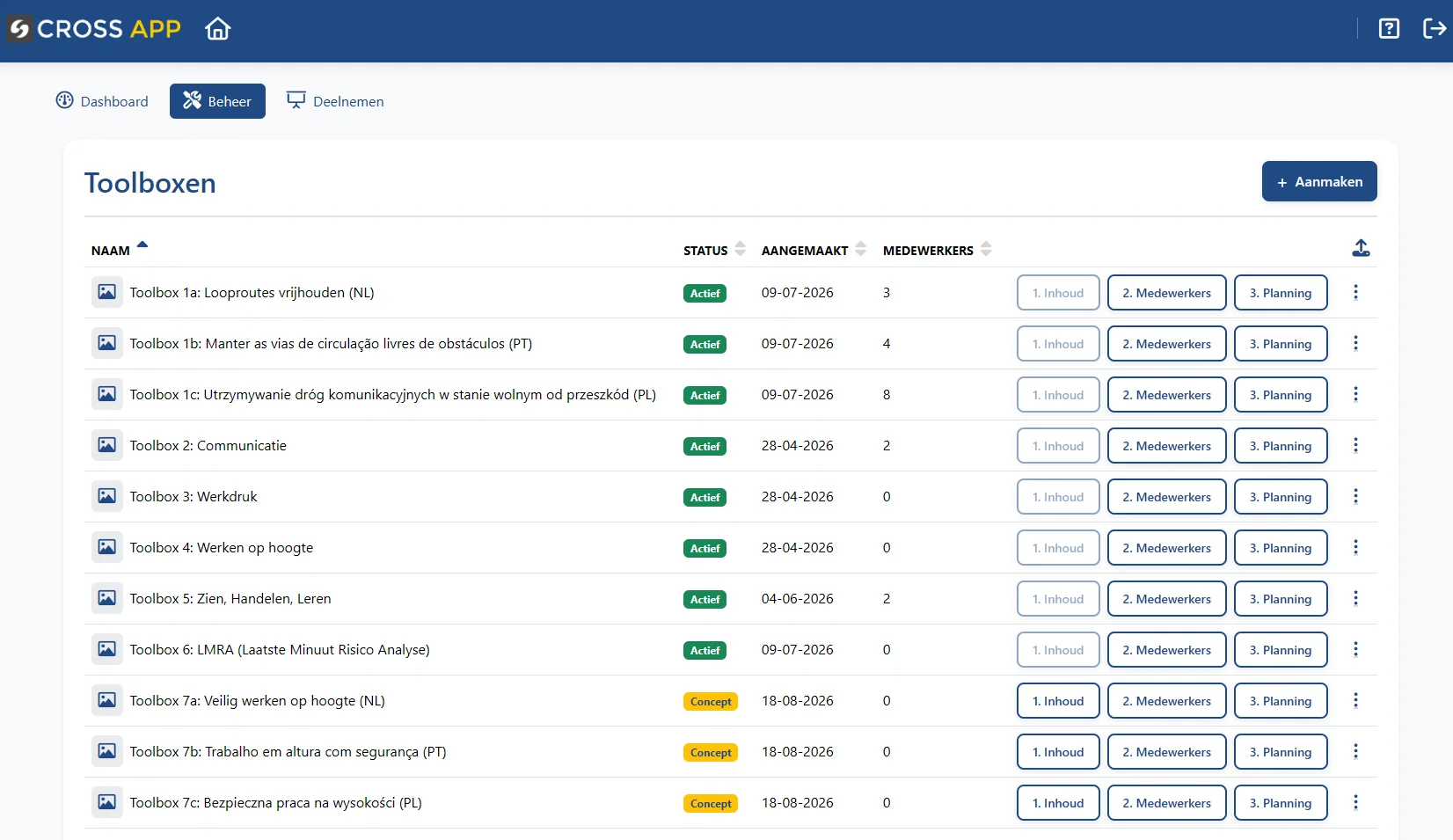Sort table by Naam column

[120, 250]
